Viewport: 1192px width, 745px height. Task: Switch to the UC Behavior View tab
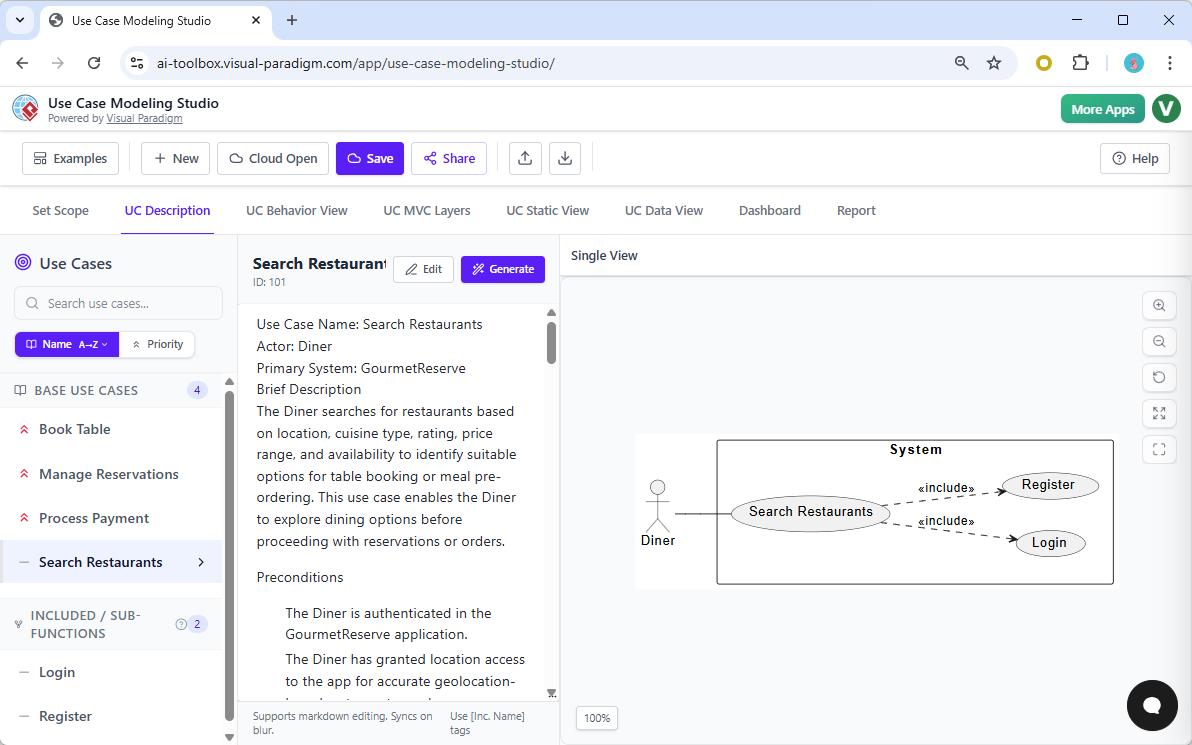coord(296,210)
